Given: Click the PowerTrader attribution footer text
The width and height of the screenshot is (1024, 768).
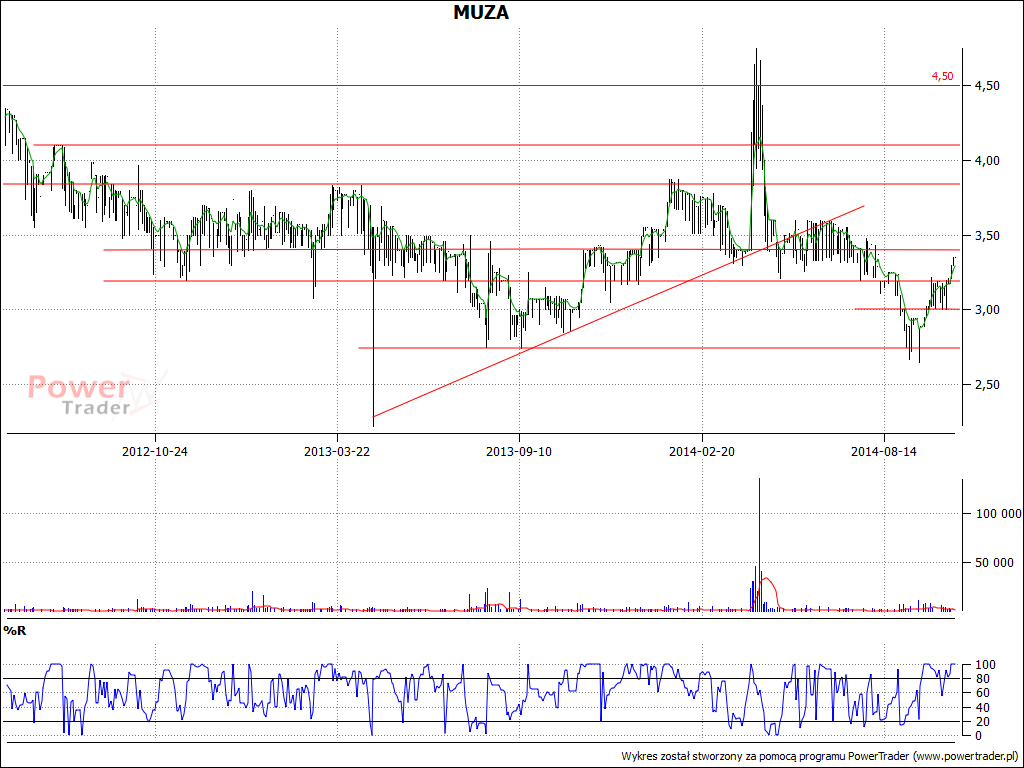Looking at the screenshot, I should (x=820, y=756).
